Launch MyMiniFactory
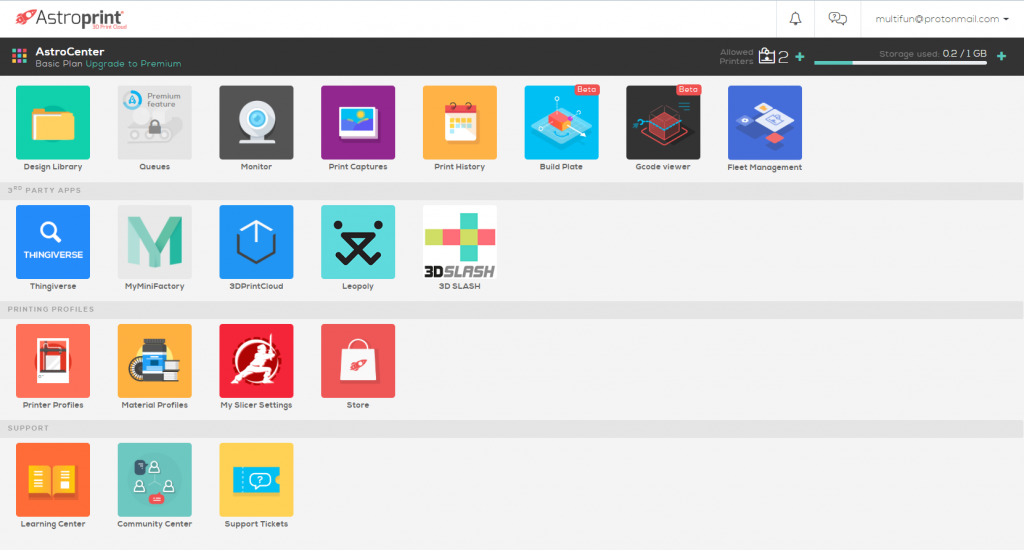Image resolution: width=1024 pixels, height=550 pixels. [155, 242]
